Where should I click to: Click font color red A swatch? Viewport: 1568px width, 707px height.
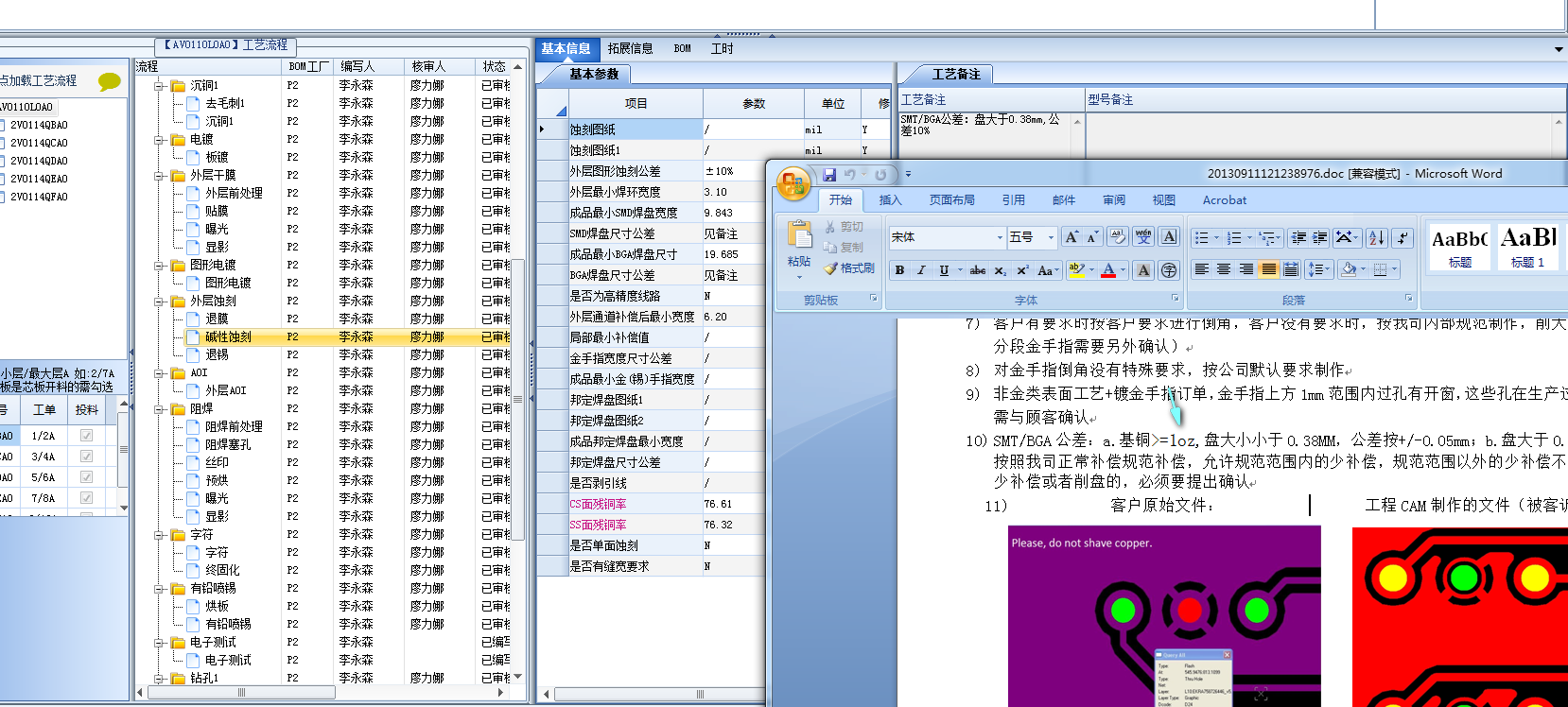click(1108, 270)
